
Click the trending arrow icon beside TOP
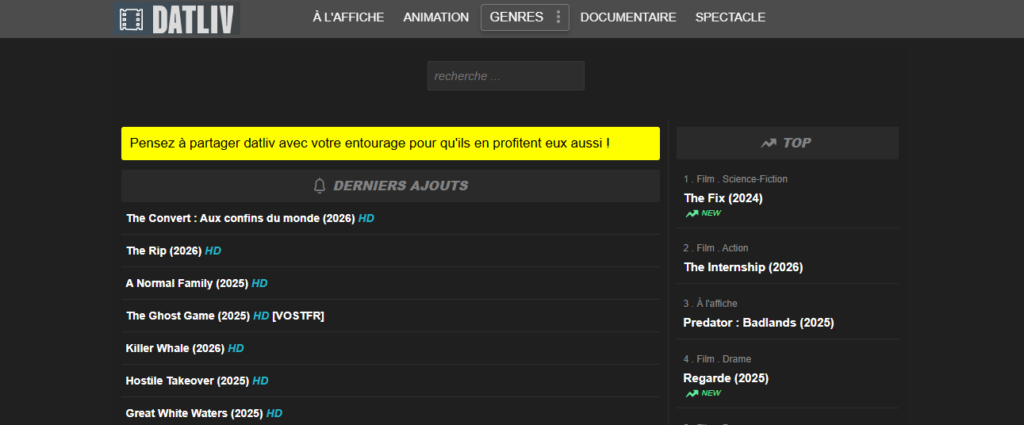click(768, 143)
